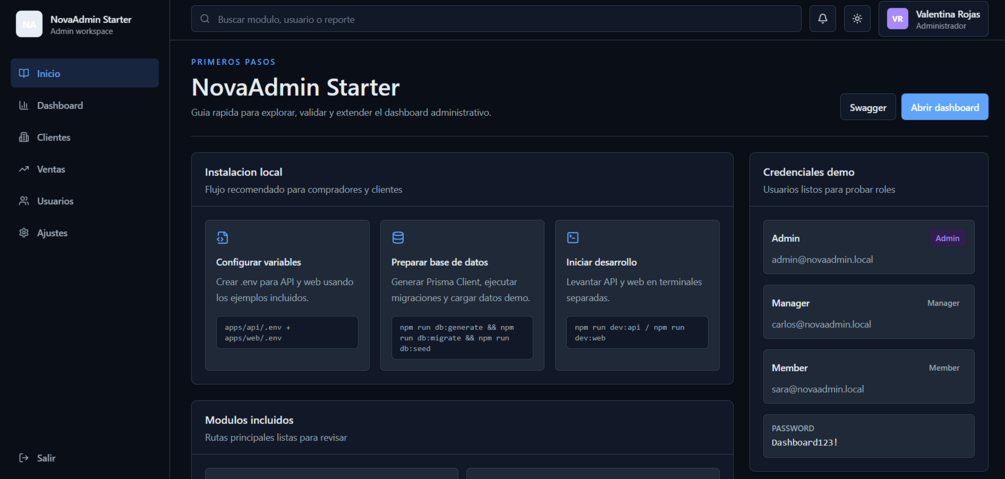Click the Modulos incluidos section title
The height and width of the screenshot is (479, 1005).
249,420
